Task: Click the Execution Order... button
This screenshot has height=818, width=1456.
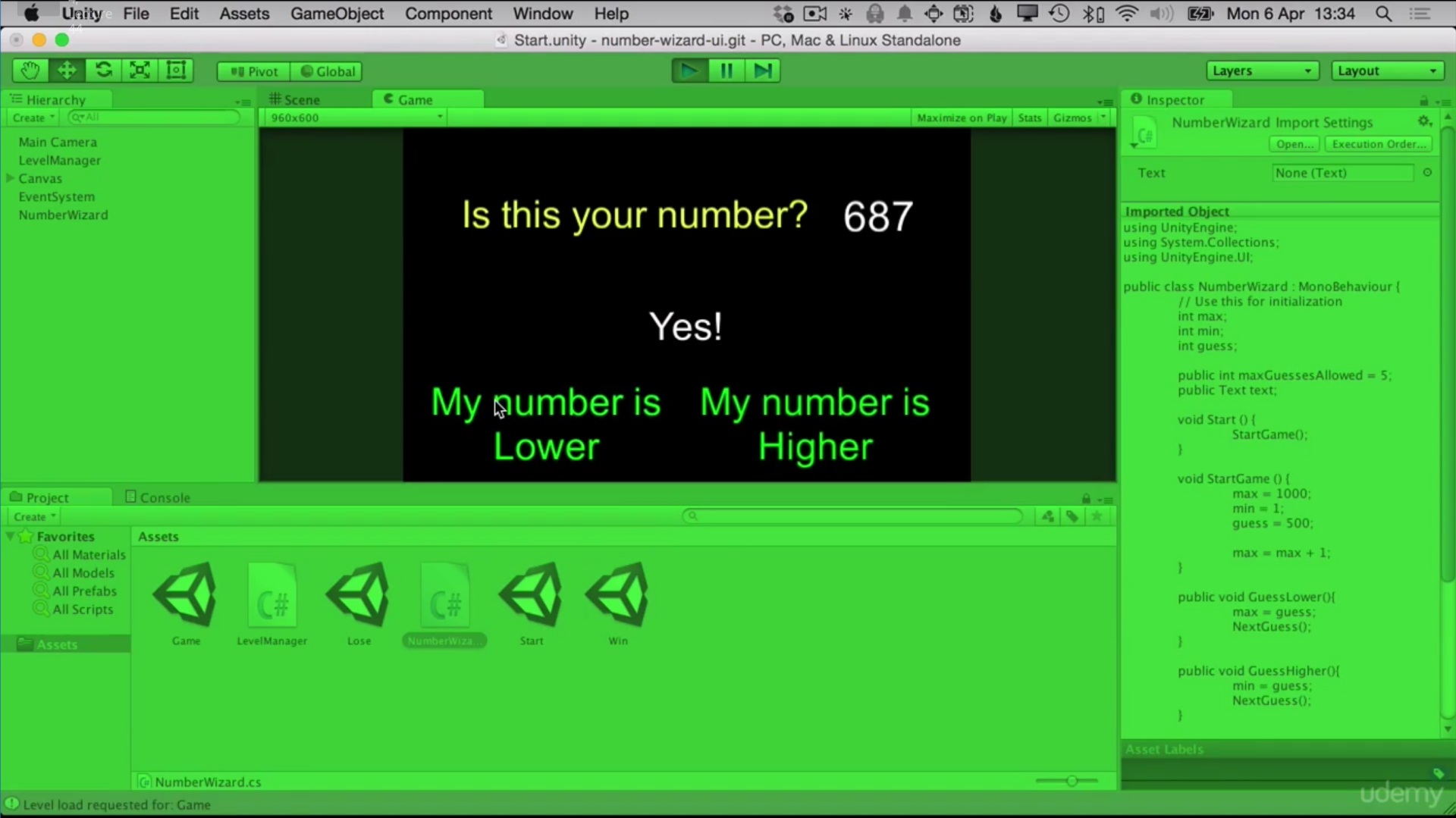Action: click(1379, 144)
